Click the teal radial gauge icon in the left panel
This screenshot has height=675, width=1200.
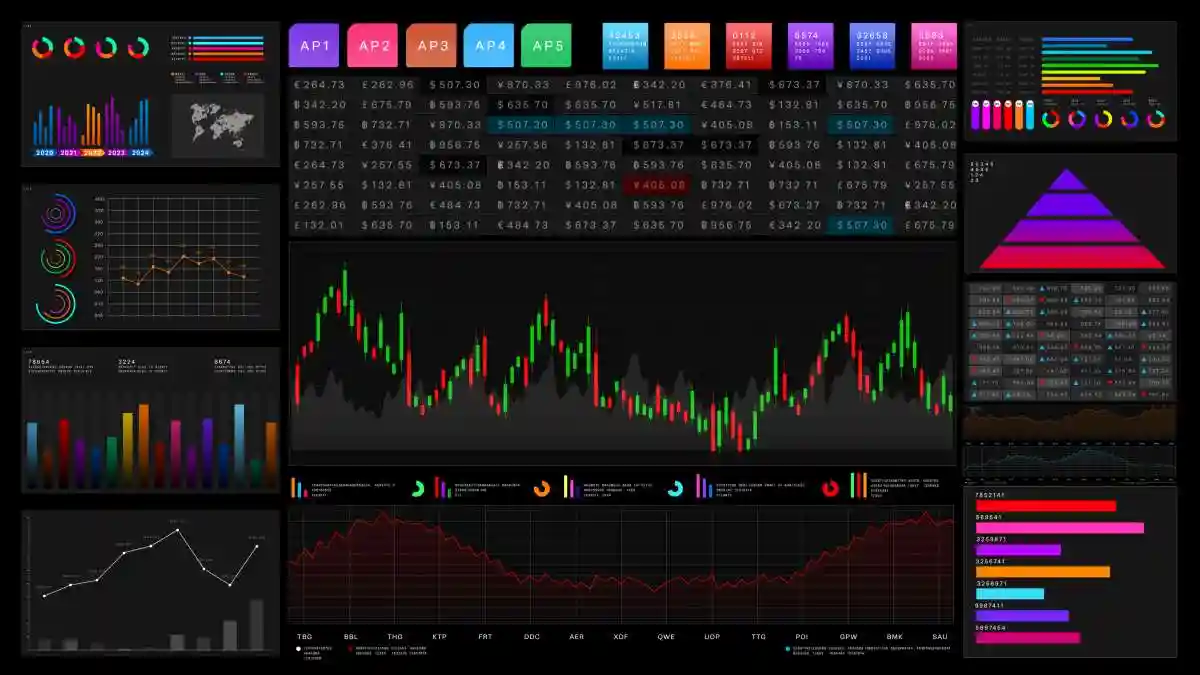[57, 303]
